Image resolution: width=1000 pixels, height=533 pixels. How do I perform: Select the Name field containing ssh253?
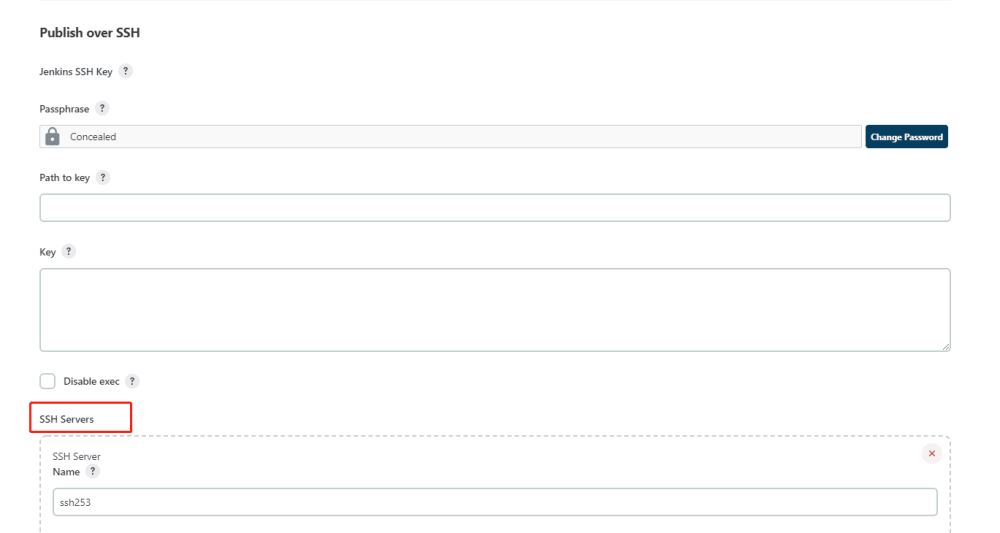495,502
